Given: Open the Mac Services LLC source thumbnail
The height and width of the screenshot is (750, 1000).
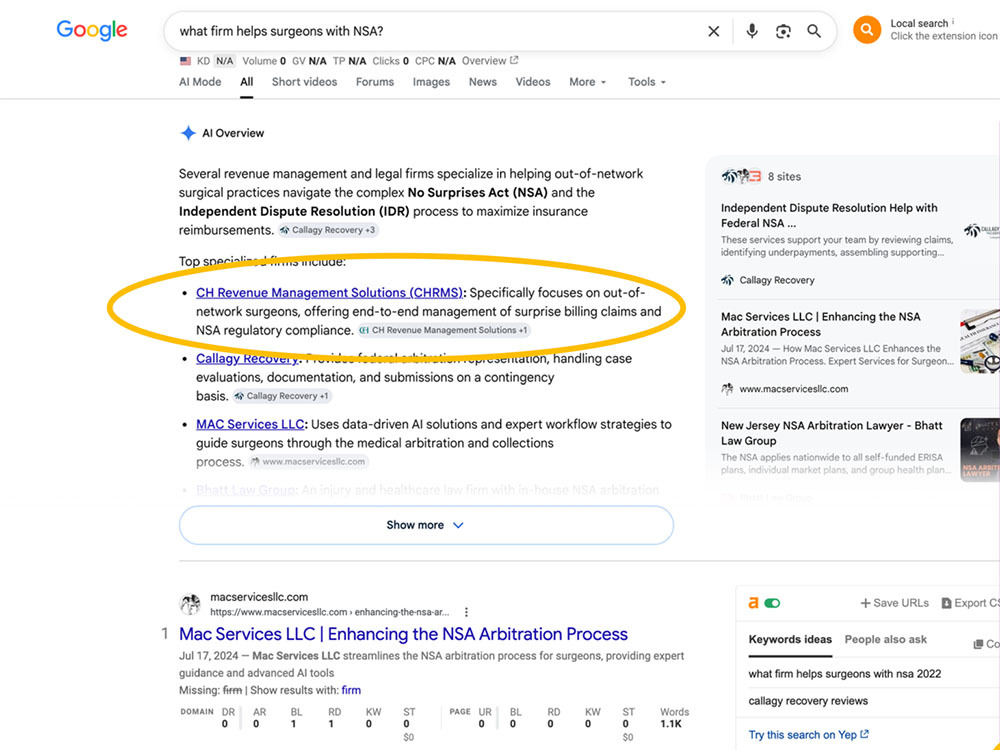Looking at the screenshot, I should click(980, 341).
